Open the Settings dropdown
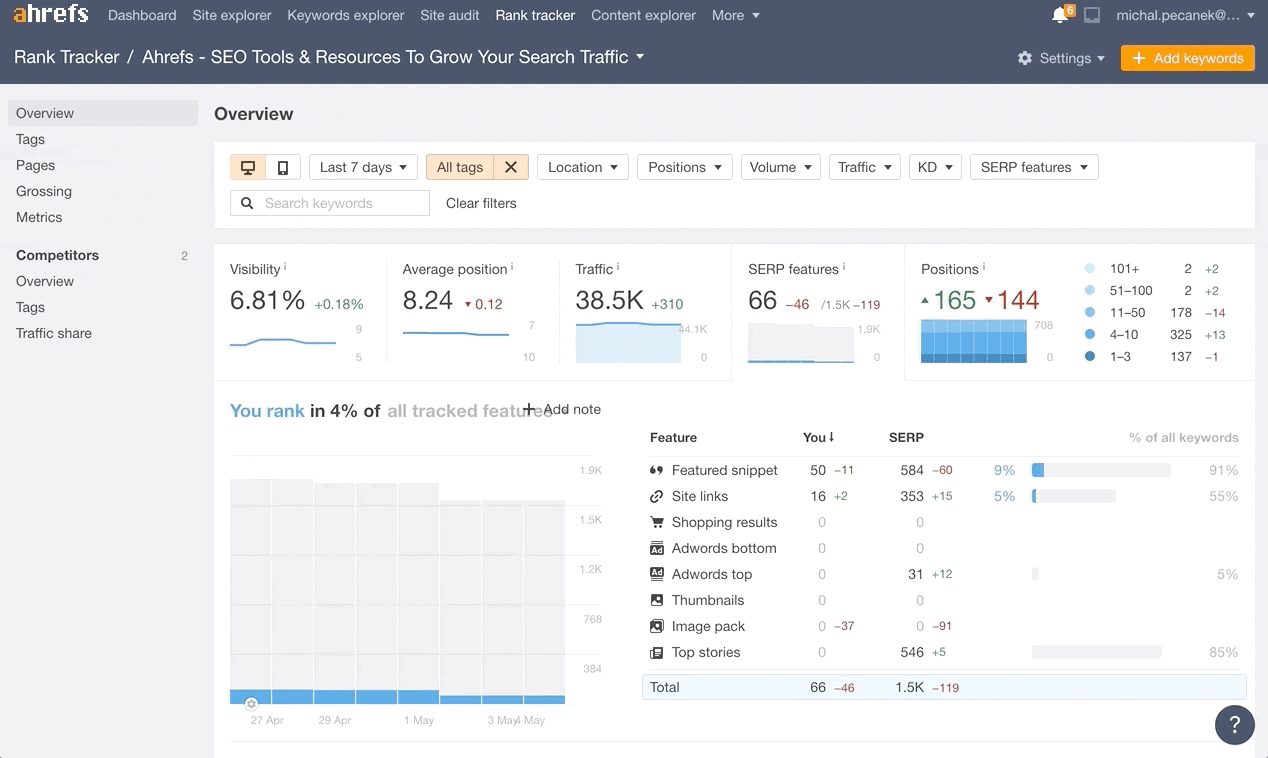 1062,58
